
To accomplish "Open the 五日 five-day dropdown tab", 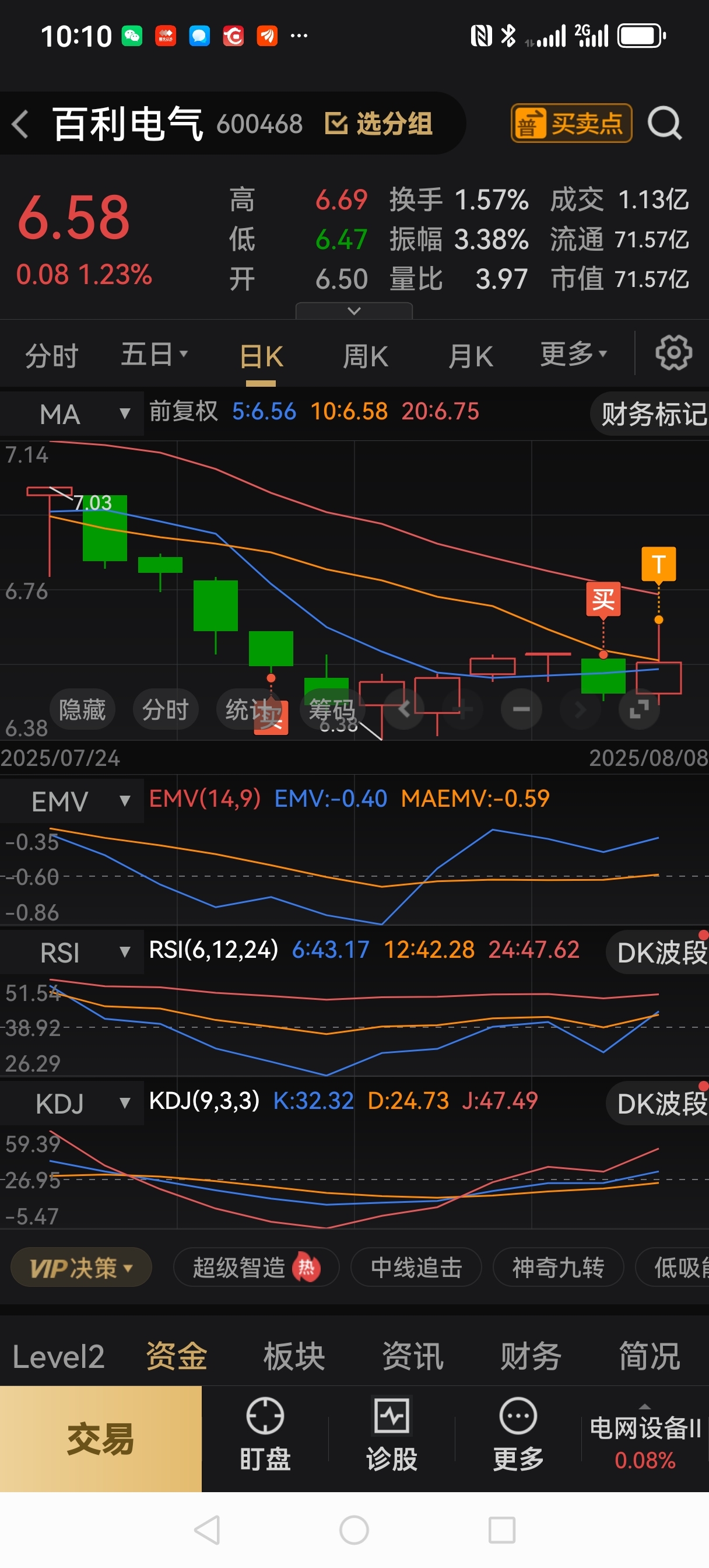I will point(154,354).
